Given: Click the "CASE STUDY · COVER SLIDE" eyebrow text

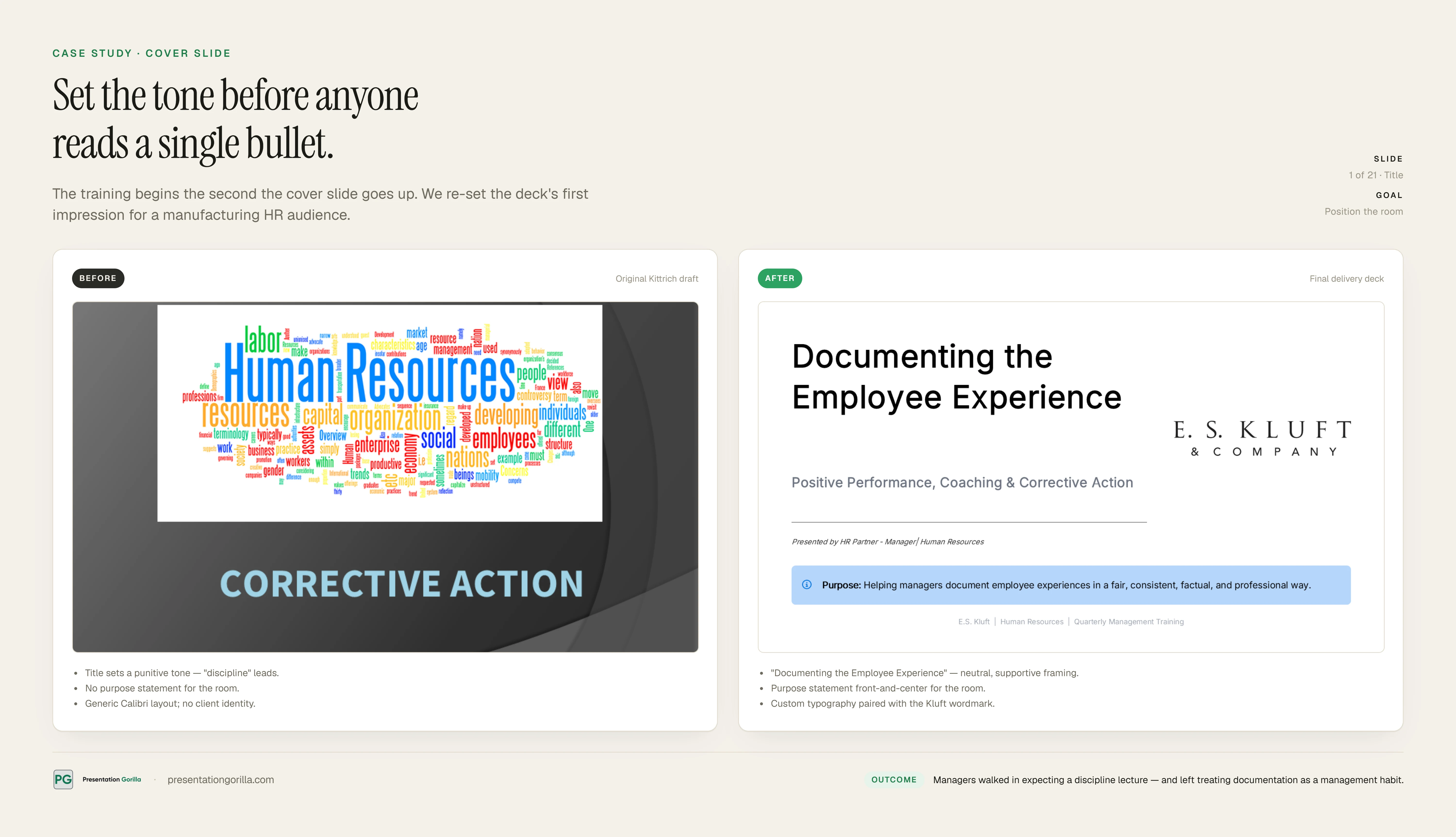Looking at the screenshot, I should [x=141, y=53].
